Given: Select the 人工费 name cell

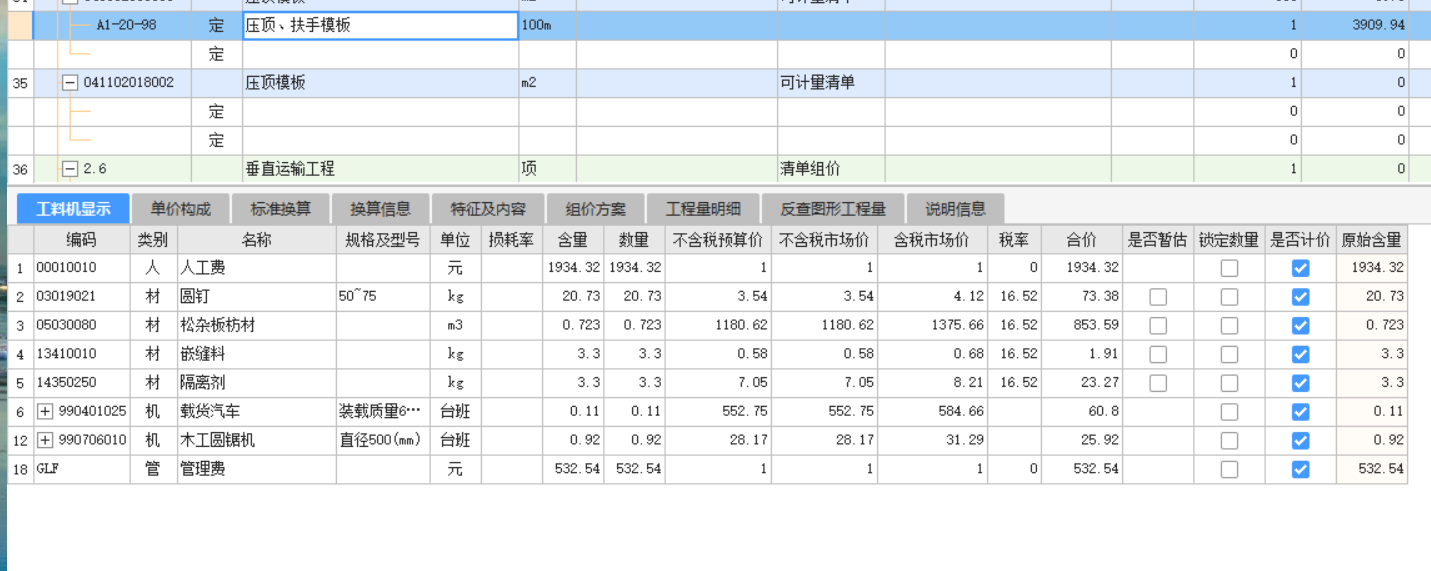Looking at the screenshot, I should click(x=257, y=268).
